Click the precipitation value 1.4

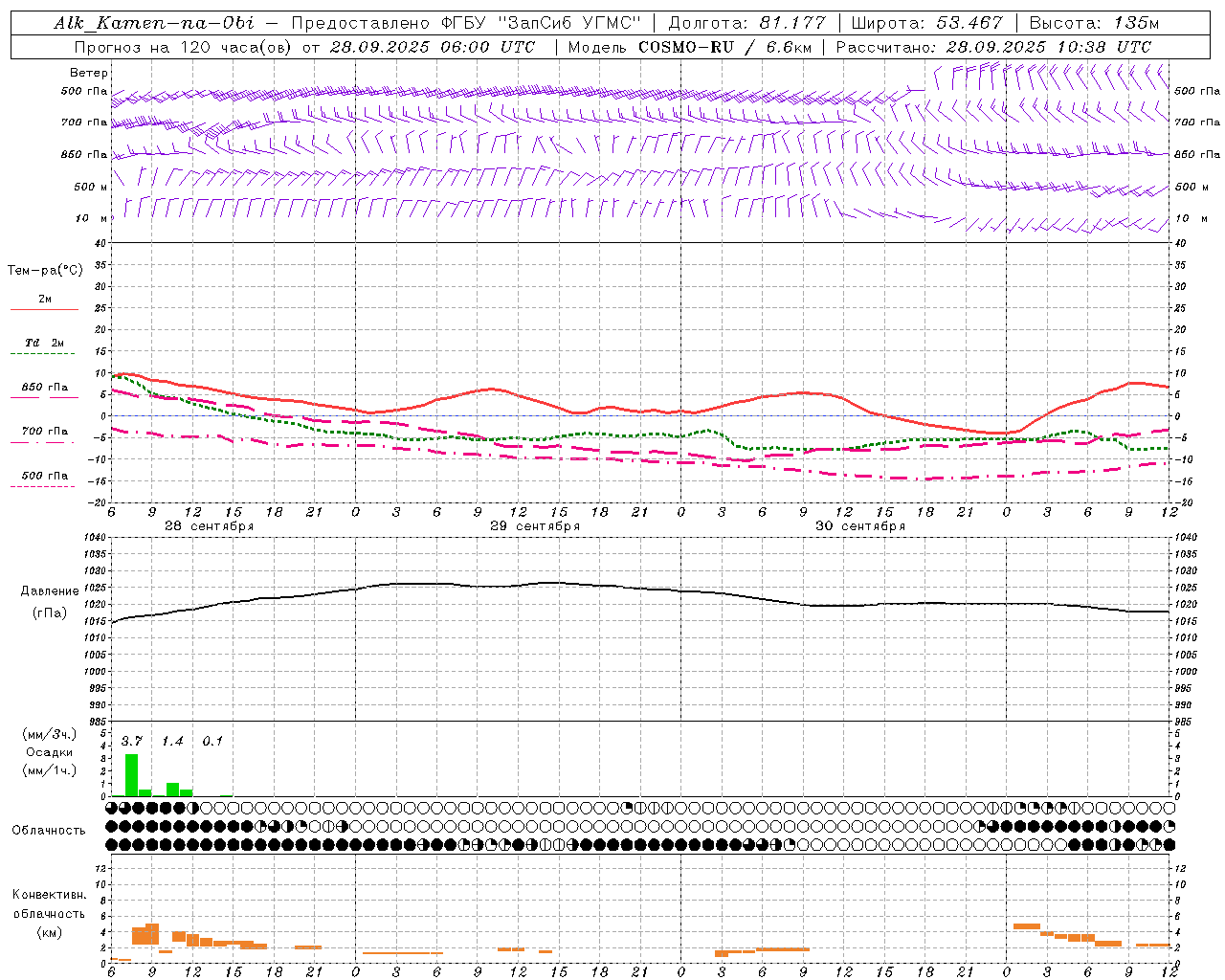tap(172, 742)
